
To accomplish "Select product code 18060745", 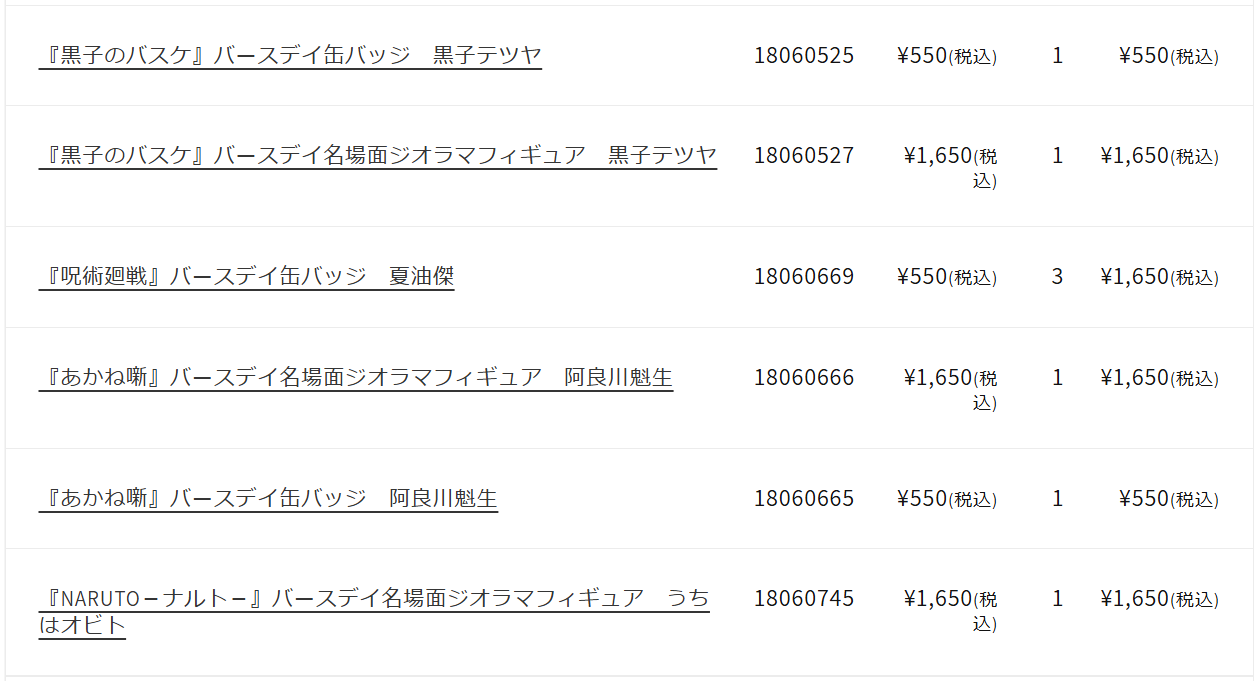I will 804,598.
